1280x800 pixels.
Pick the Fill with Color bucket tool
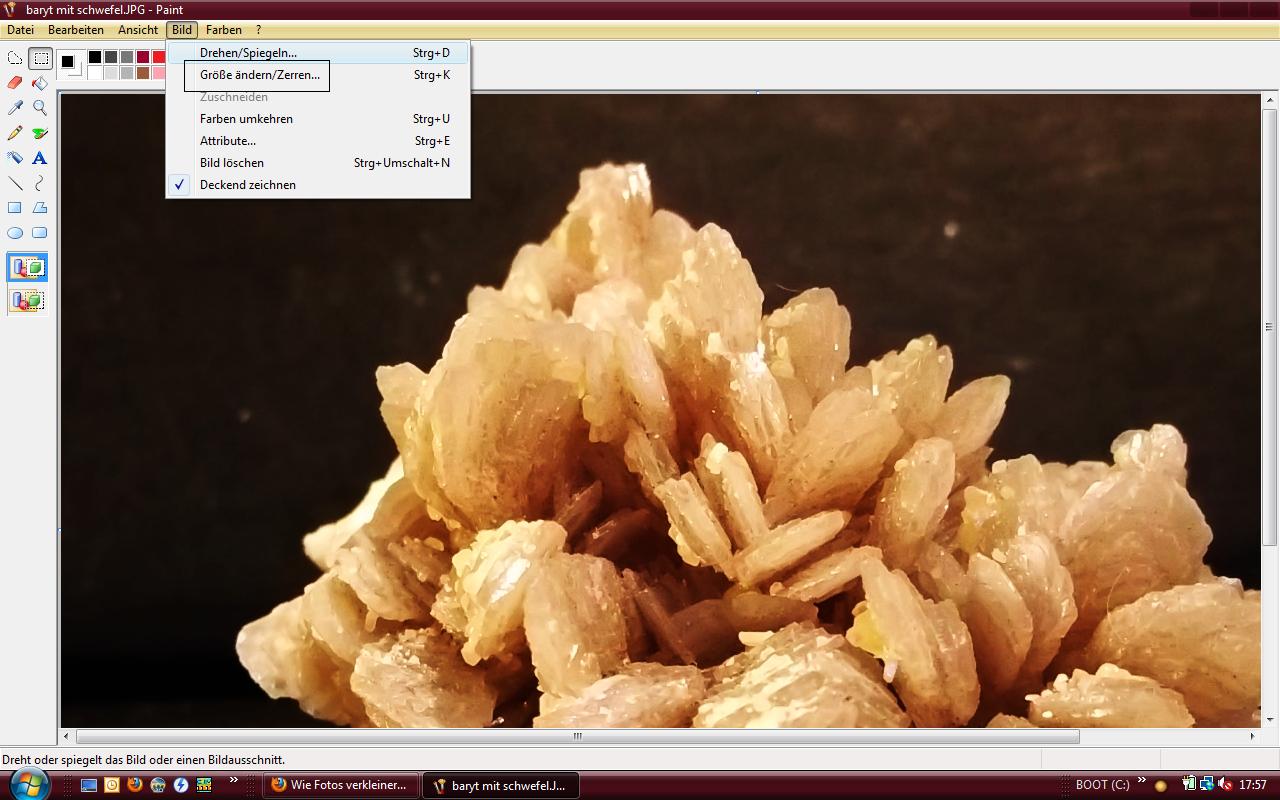coord(40,83)
